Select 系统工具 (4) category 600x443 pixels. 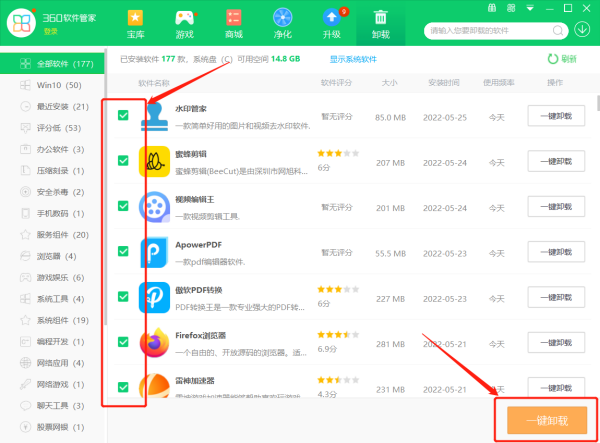point(52,299)
